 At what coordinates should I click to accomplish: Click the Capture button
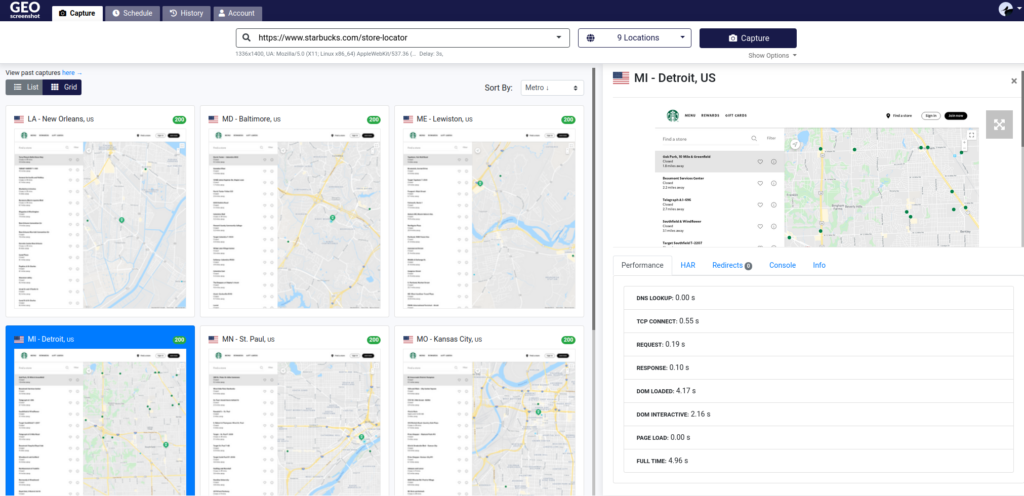[x=748, y=38]
